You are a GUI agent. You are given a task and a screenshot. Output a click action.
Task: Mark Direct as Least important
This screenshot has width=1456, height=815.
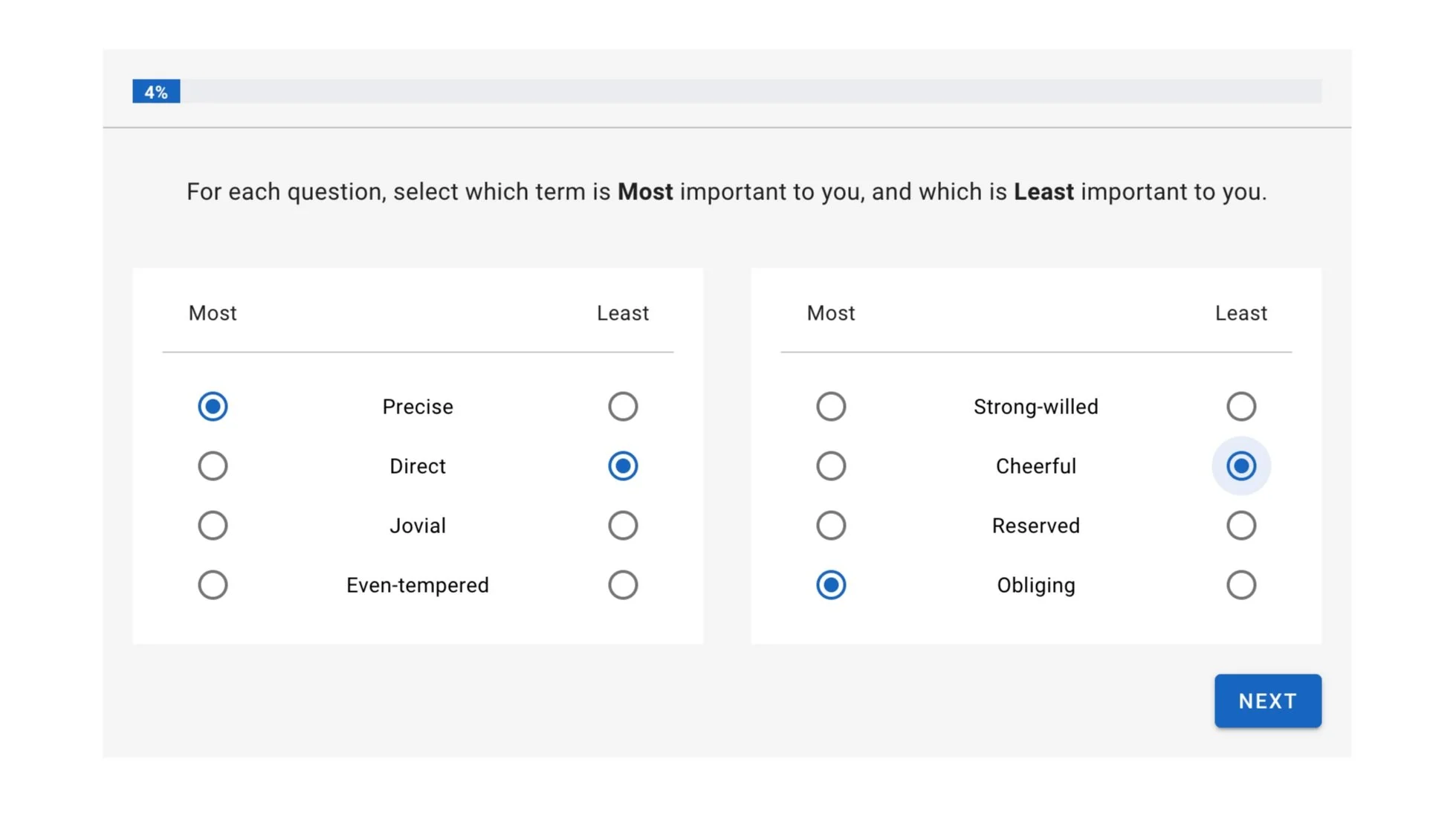(x=623, y=466)
